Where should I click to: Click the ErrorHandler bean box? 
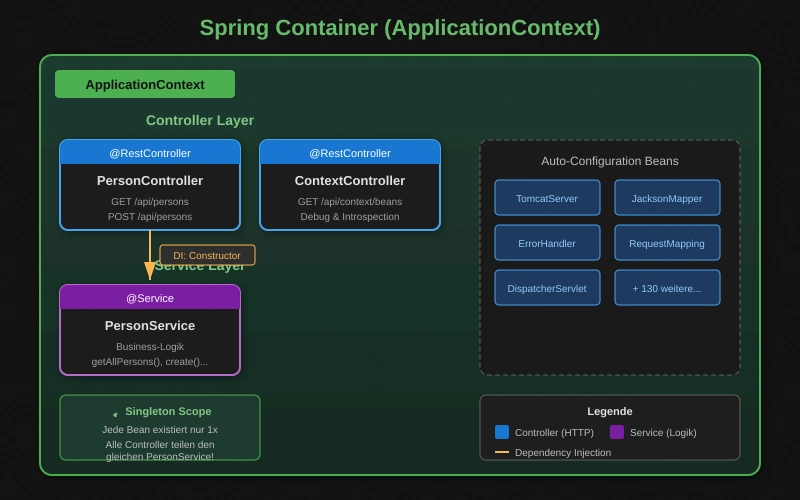(x=547, y=243)
